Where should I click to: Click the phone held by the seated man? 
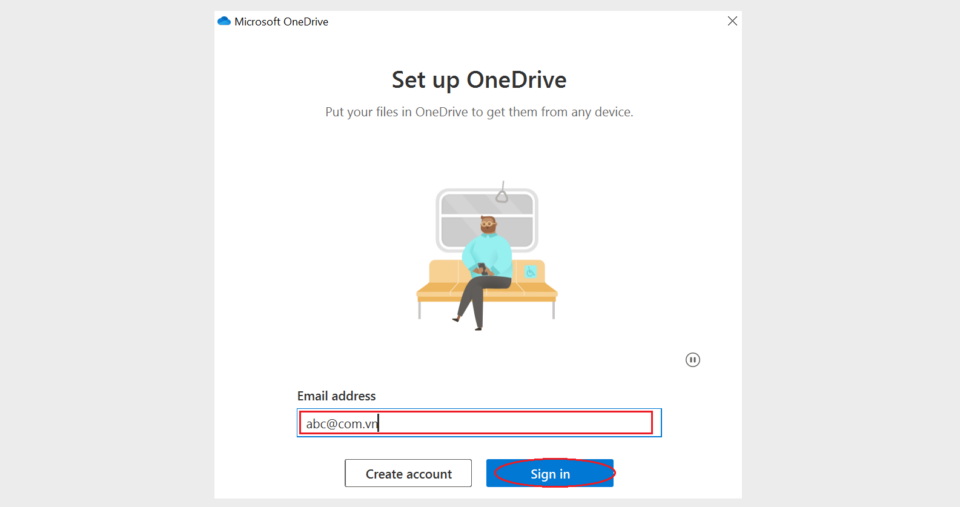point(482,269)
